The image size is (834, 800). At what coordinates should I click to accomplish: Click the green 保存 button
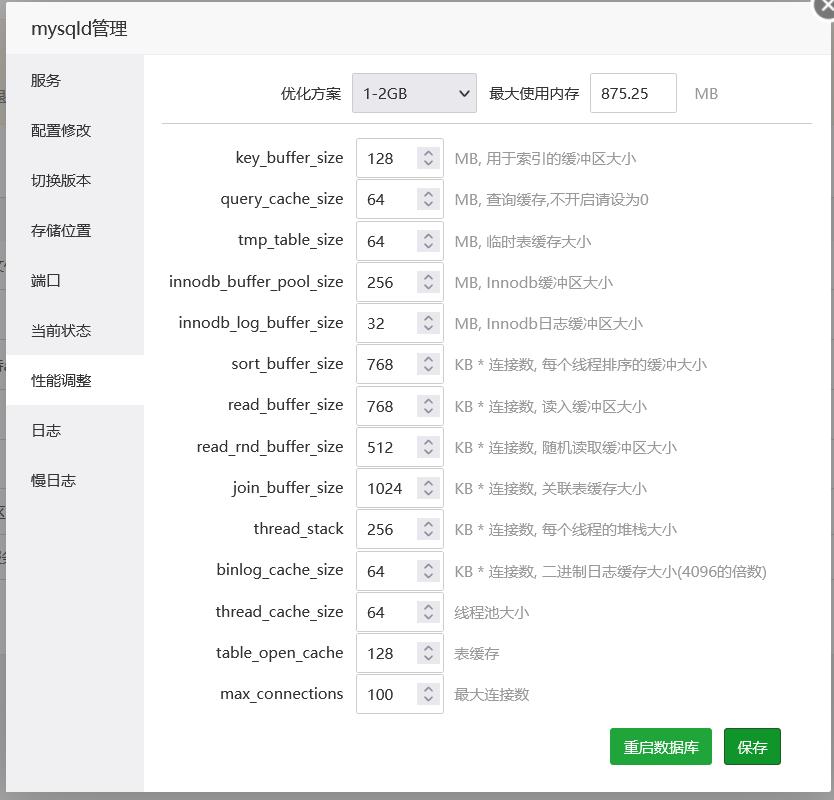(x=752, y=747)
